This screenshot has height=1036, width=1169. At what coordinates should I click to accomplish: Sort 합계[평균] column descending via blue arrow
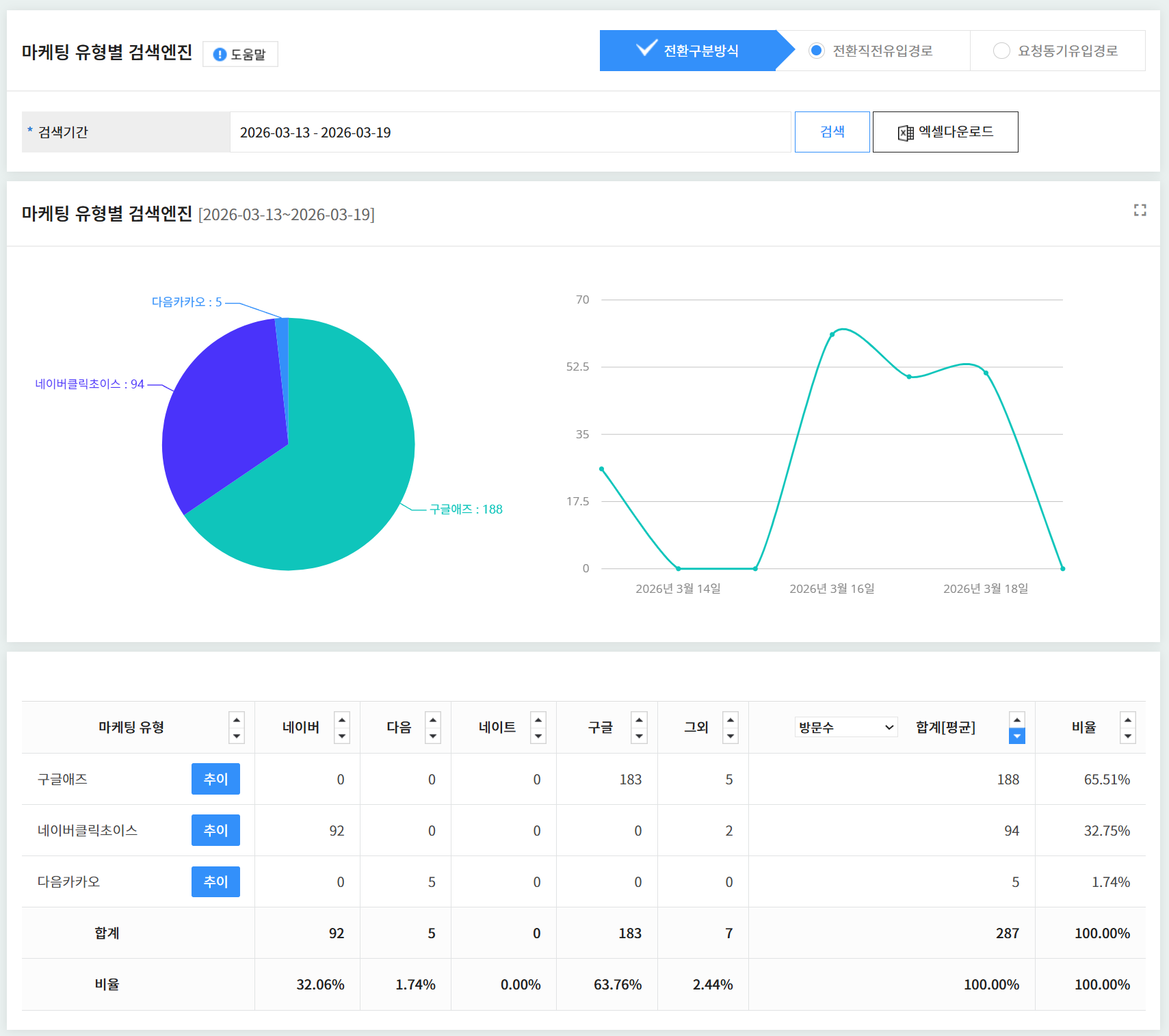[1016, 736]
